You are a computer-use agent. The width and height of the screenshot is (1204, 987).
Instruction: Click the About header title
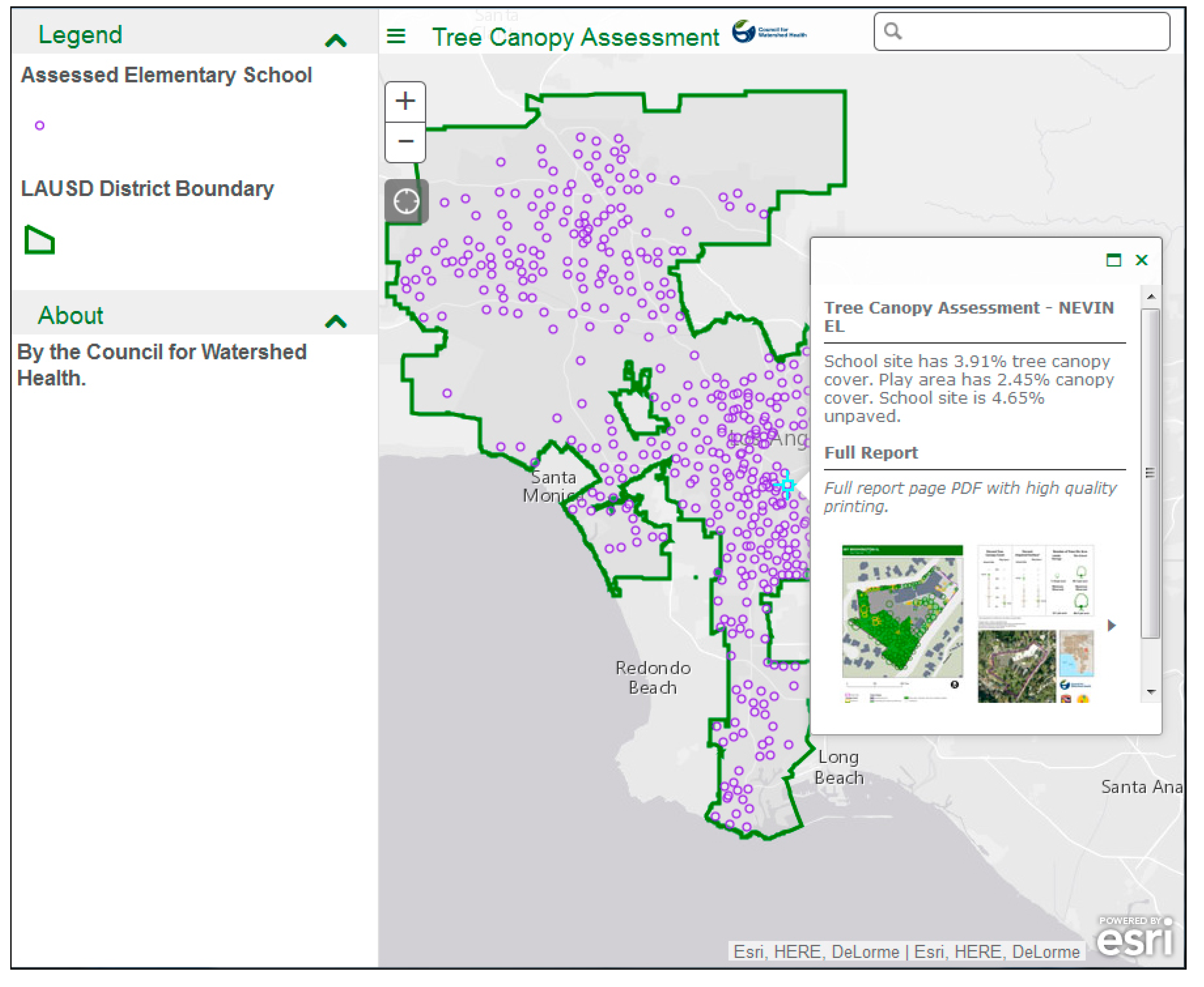click(x=71, y=315)
